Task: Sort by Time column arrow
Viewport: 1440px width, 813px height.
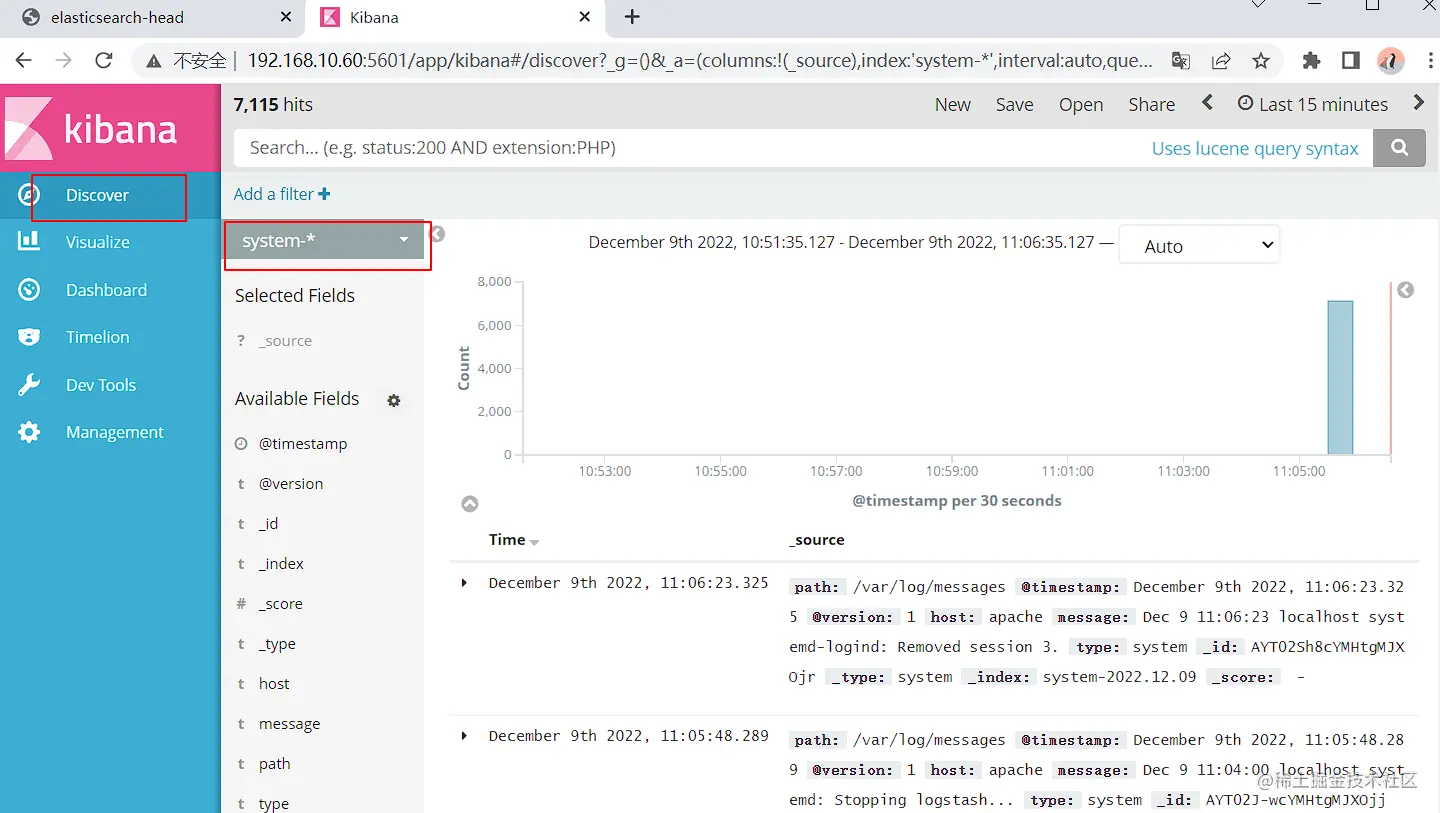Action: (x=534, y=542)
